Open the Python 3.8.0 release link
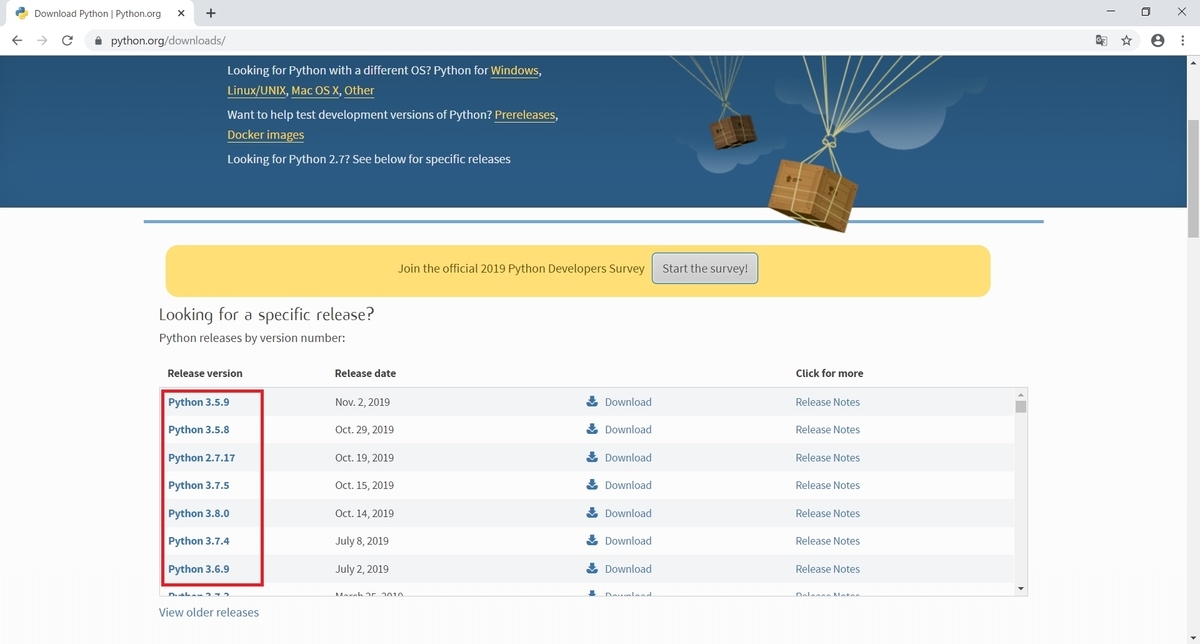This screenshot has height=644, width=1200. (x=198, y=514)
